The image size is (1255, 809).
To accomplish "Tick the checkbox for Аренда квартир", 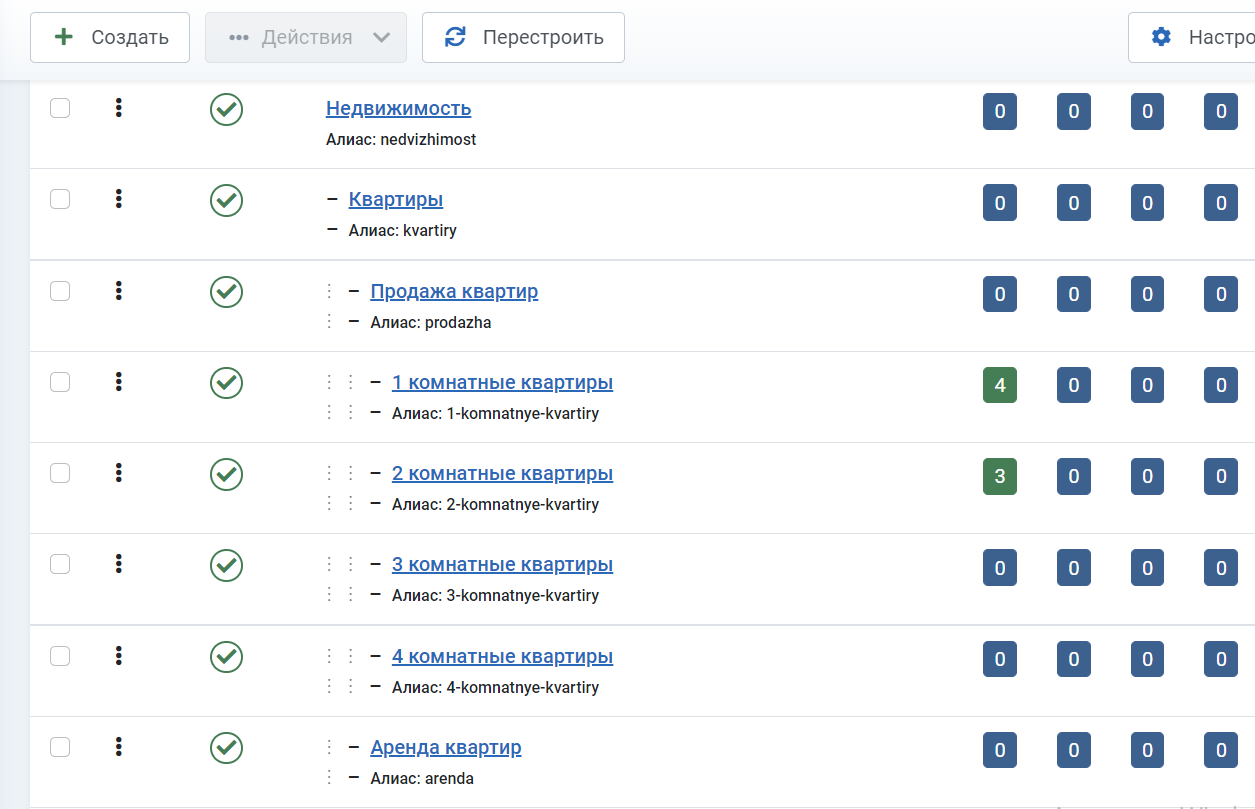I will click(60, 746).
